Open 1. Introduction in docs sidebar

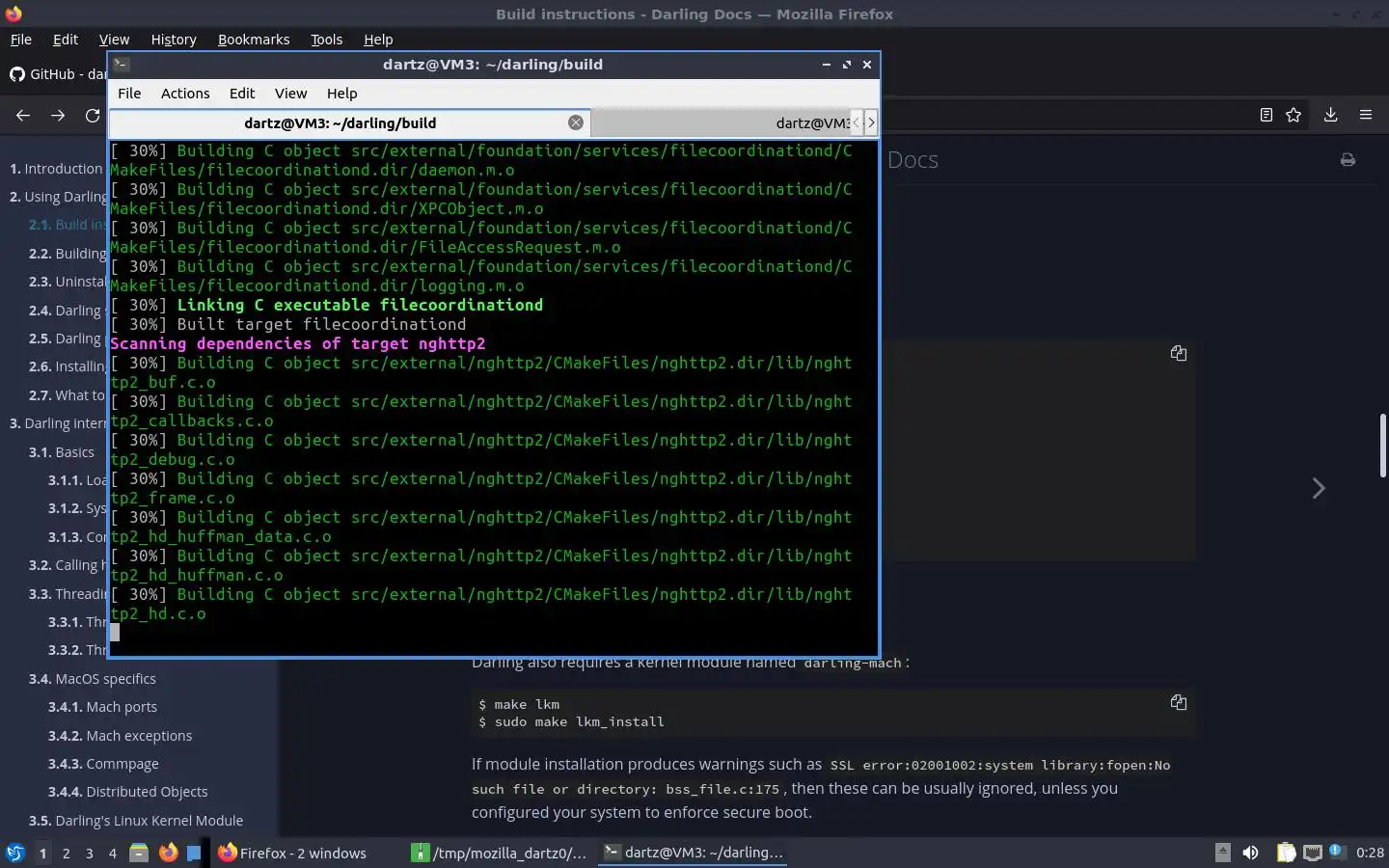point(56,169)
